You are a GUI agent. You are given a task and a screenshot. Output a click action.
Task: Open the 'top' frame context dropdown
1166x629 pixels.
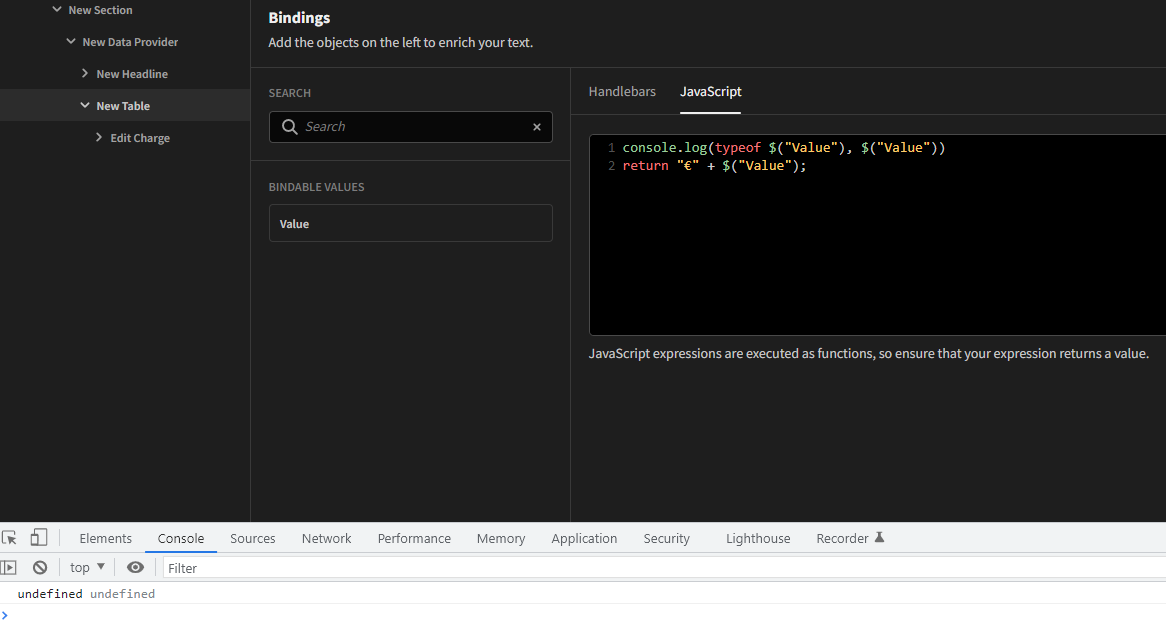pos(86,567)
